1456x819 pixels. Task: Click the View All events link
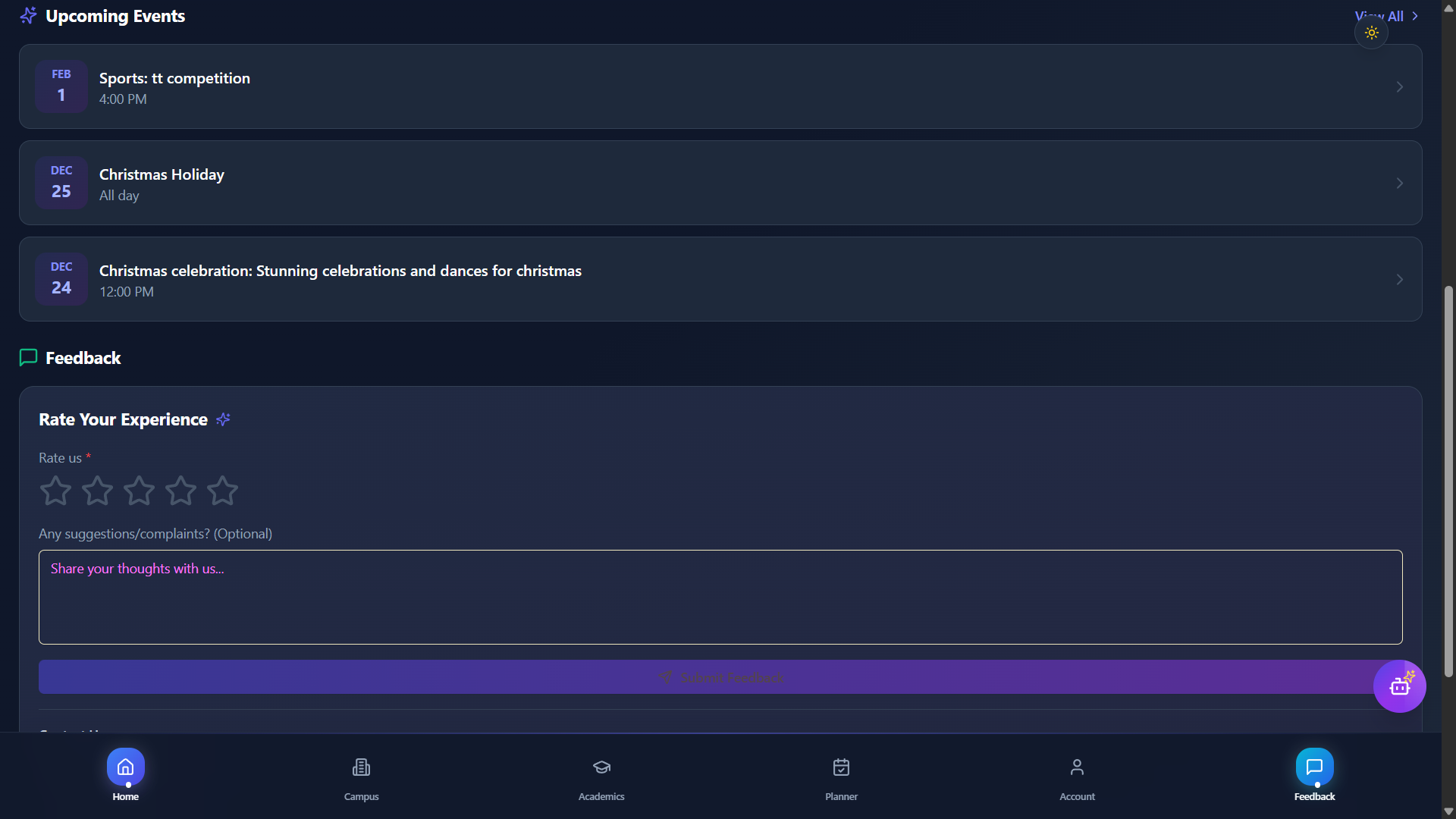[x=1395, y=16]
